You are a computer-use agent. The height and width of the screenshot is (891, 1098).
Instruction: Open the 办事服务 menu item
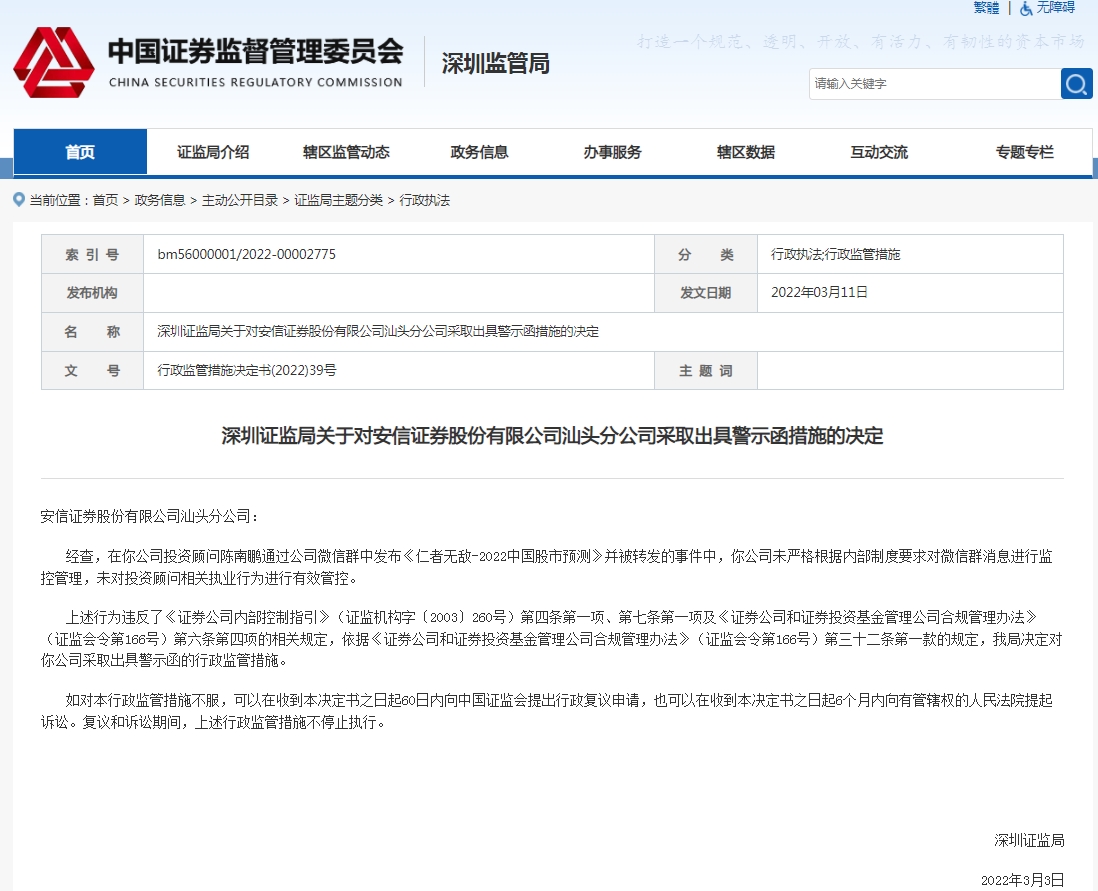click(612, 152)
